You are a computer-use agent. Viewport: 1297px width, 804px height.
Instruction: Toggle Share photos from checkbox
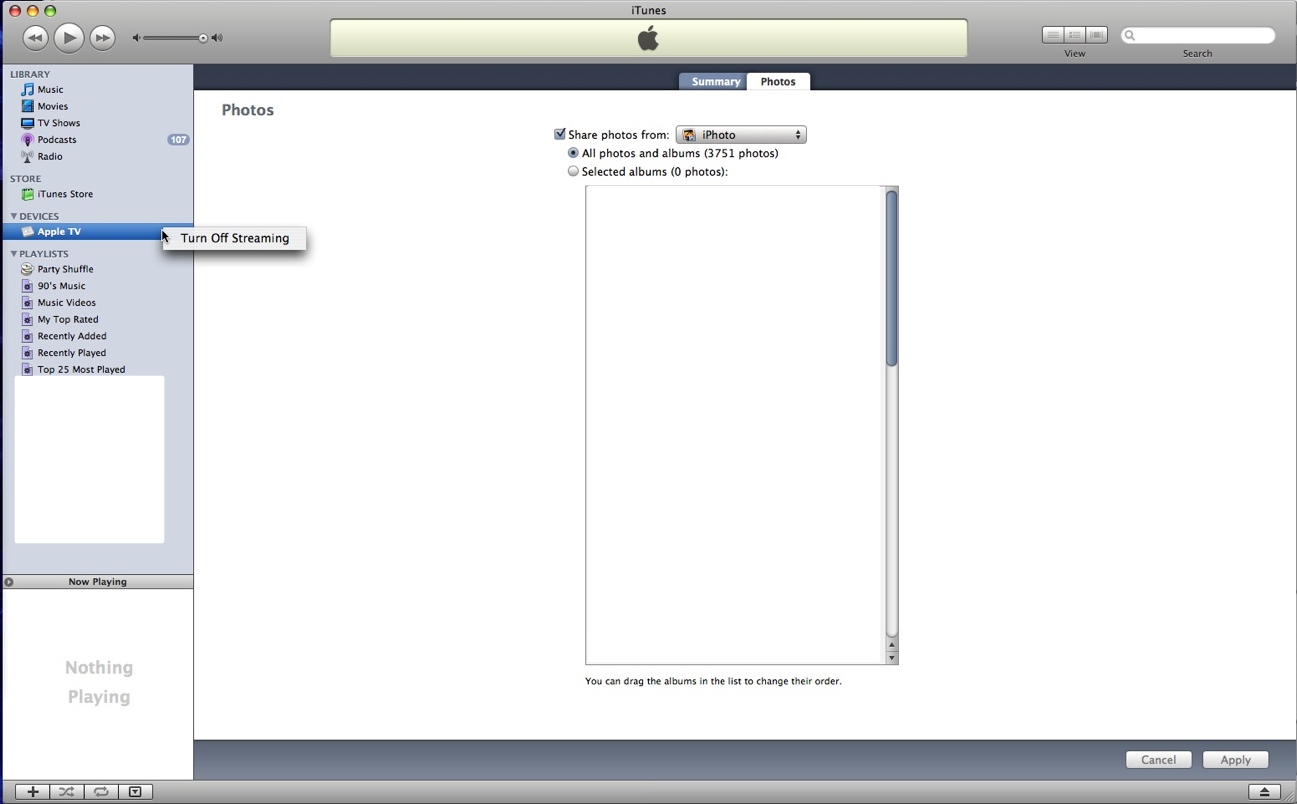pyautogui.click(x=560, y=134)
